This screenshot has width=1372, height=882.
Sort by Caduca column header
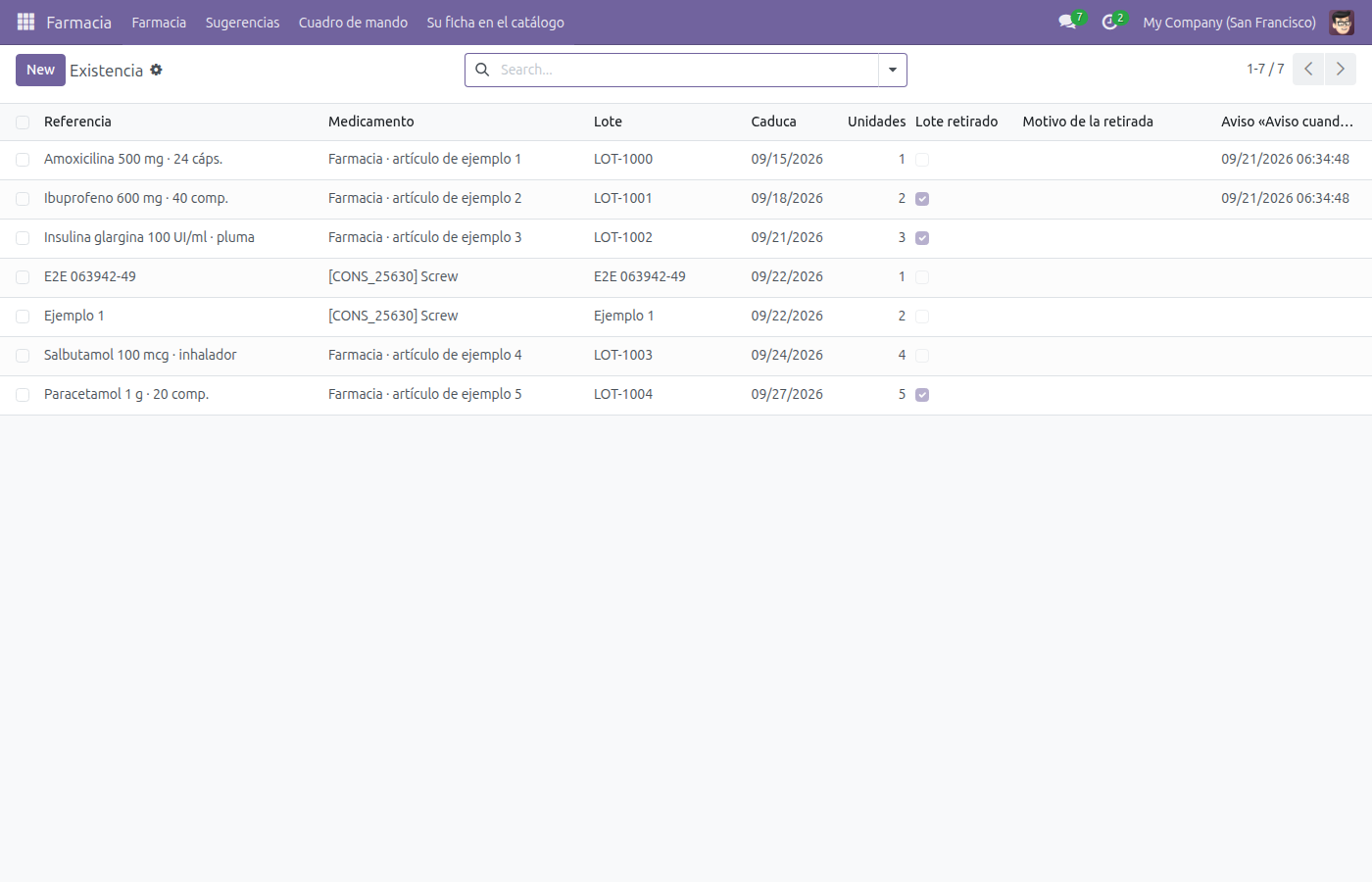[773, 122]
